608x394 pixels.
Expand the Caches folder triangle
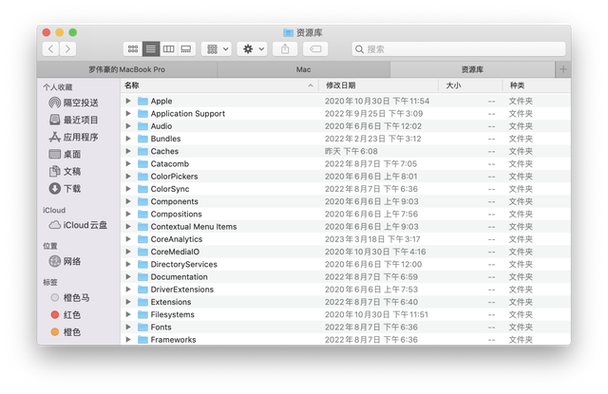[x=128, y=151]
